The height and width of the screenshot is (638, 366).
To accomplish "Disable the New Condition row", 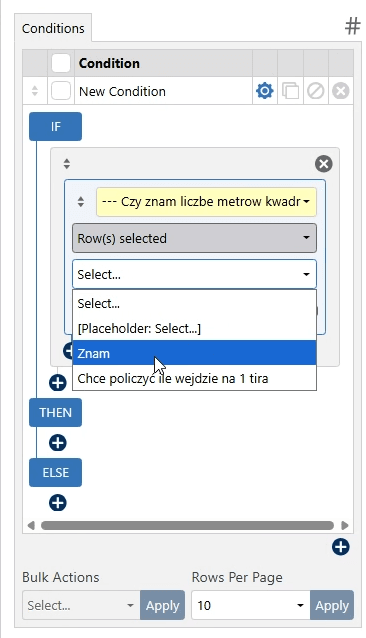I will point(316,91).
